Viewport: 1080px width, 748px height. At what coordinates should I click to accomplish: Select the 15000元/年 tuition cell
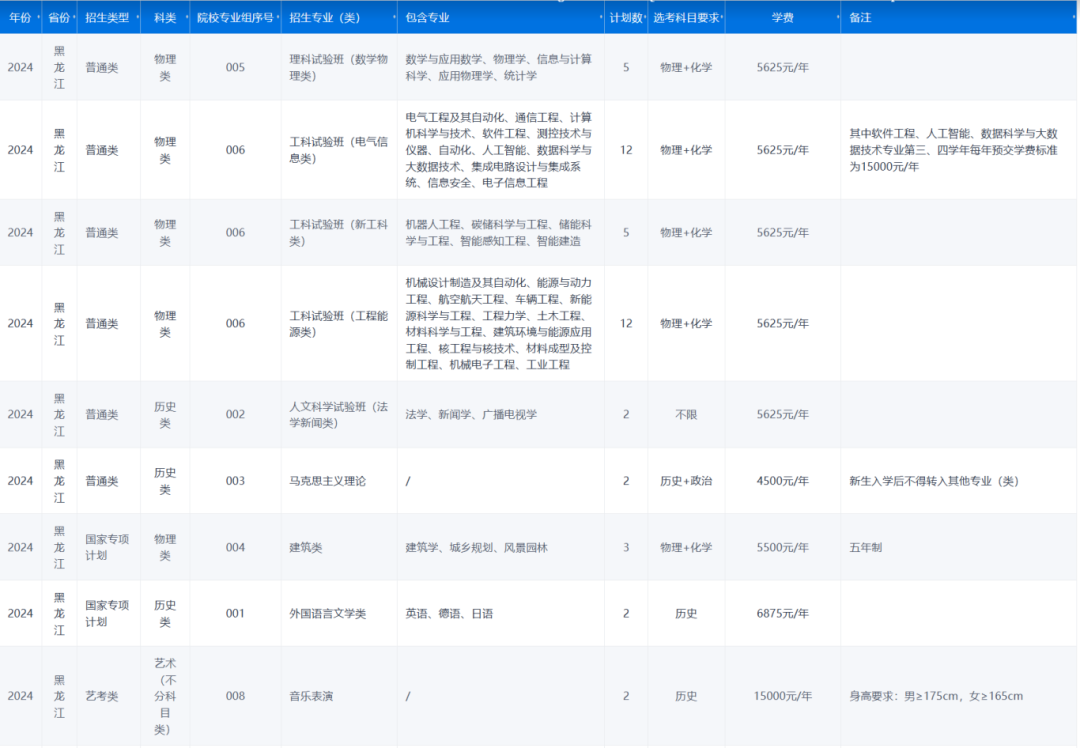click(x=783, y=696)
